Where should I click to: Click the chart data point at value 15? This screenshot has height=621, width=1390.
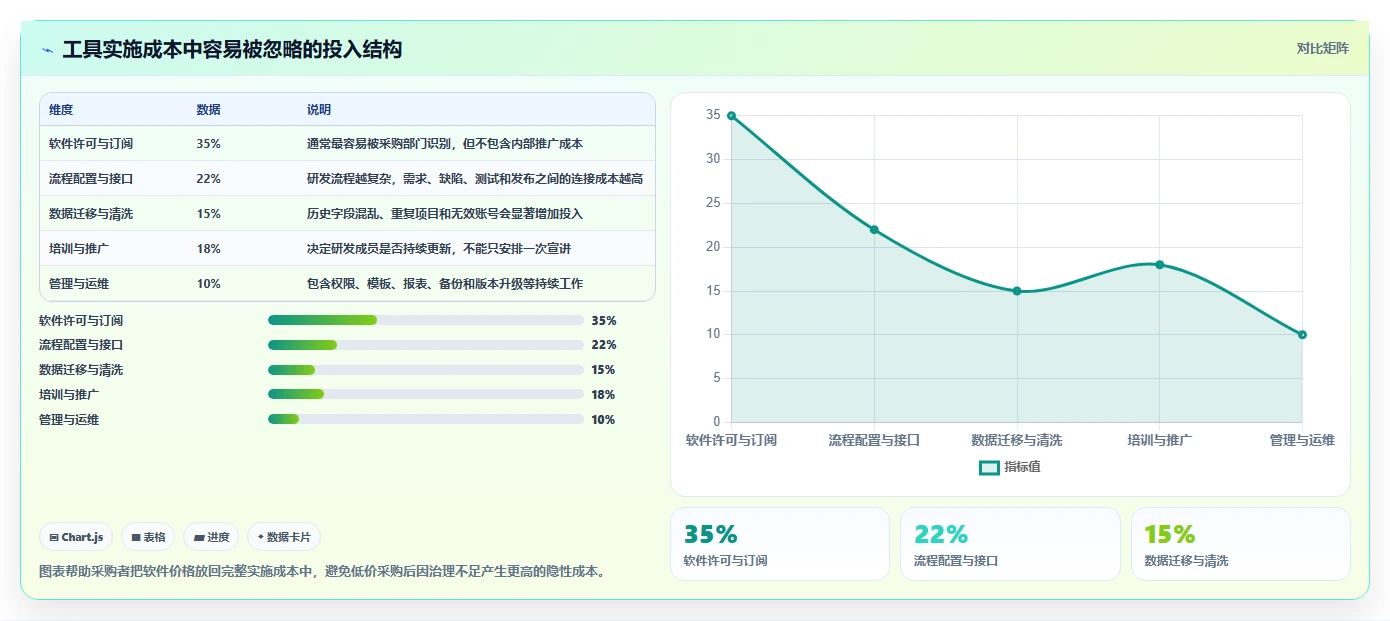click(x=1017, y=291)
